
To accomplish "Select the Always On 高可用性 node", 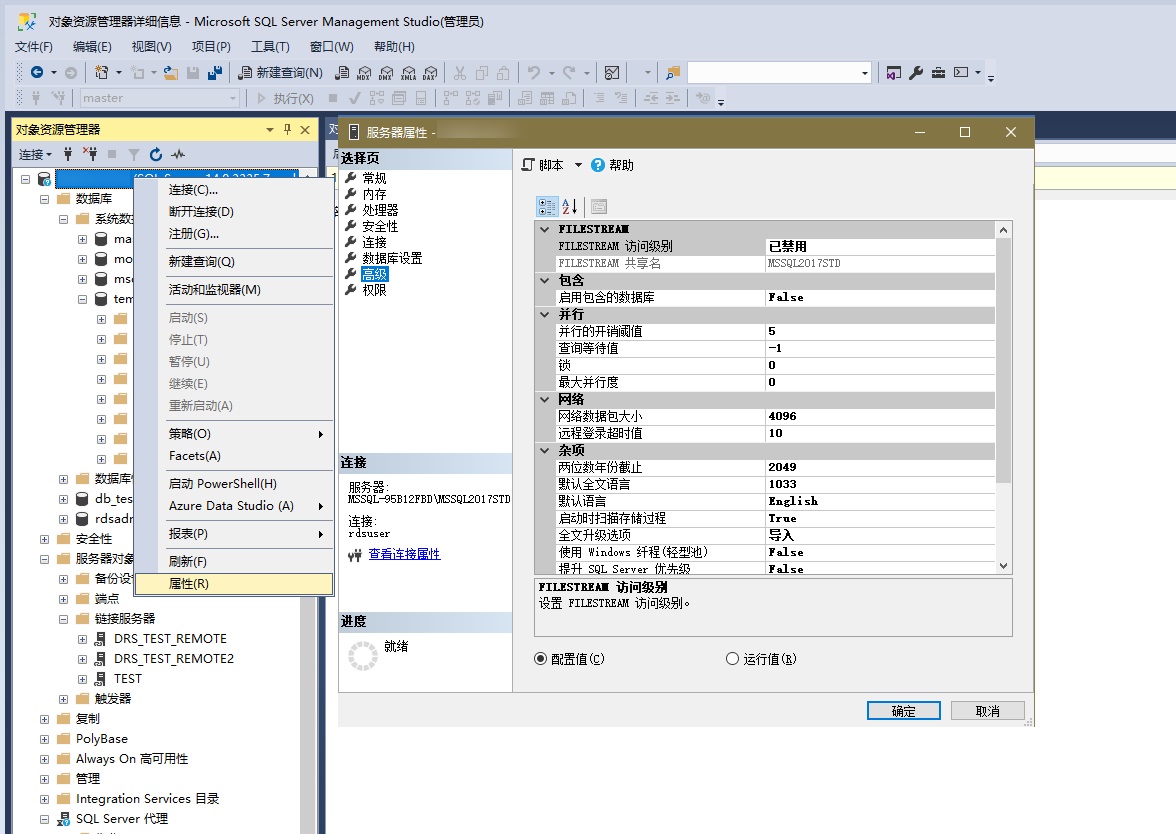I will point(131,759).
